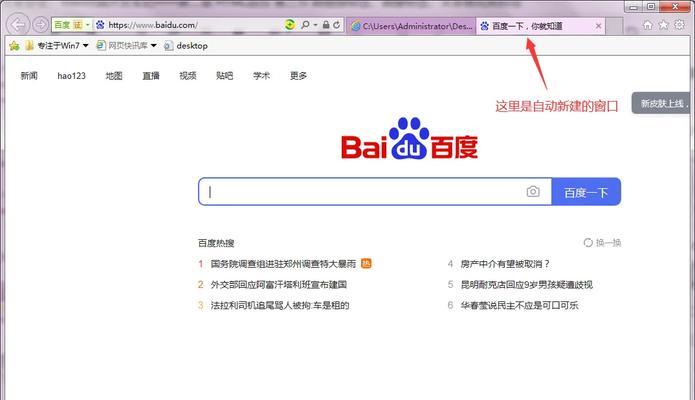Click the Baidu paw favicon in address bar
This screenshot has width=695, height=400.
point(101,25)
